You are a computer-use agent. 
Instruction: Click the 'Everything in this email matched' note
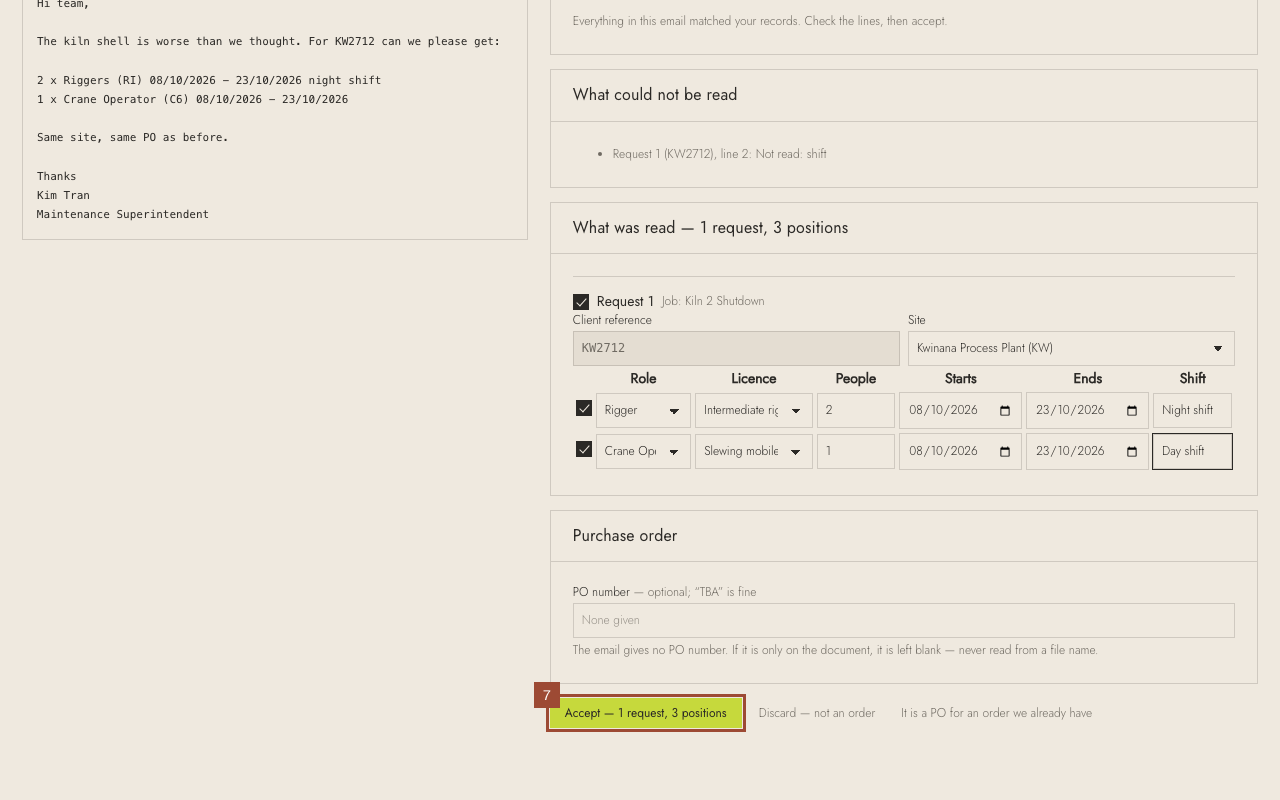tap(760, 21)
